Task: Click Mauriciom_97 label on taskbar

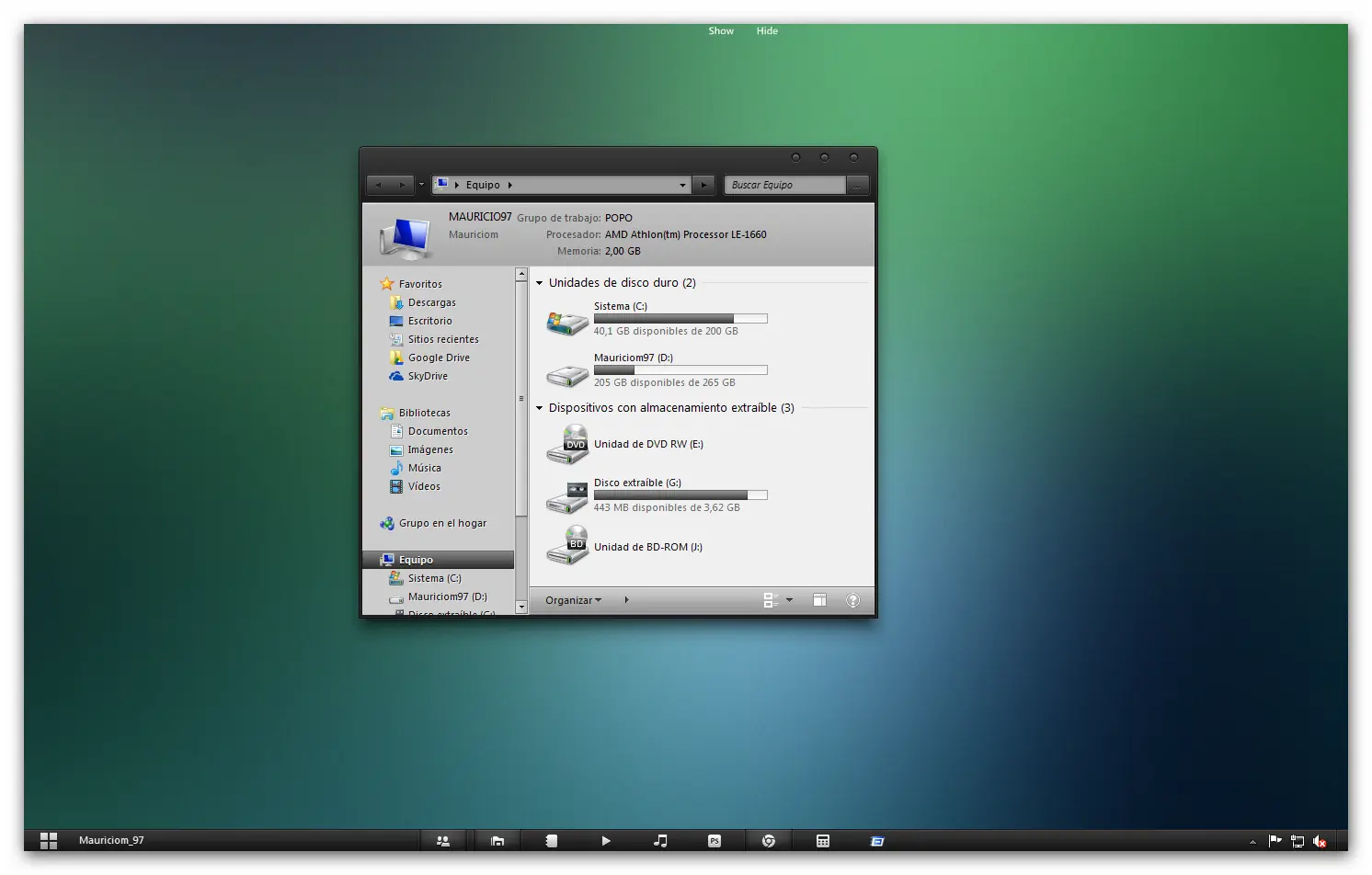Action: pos(111,840)
